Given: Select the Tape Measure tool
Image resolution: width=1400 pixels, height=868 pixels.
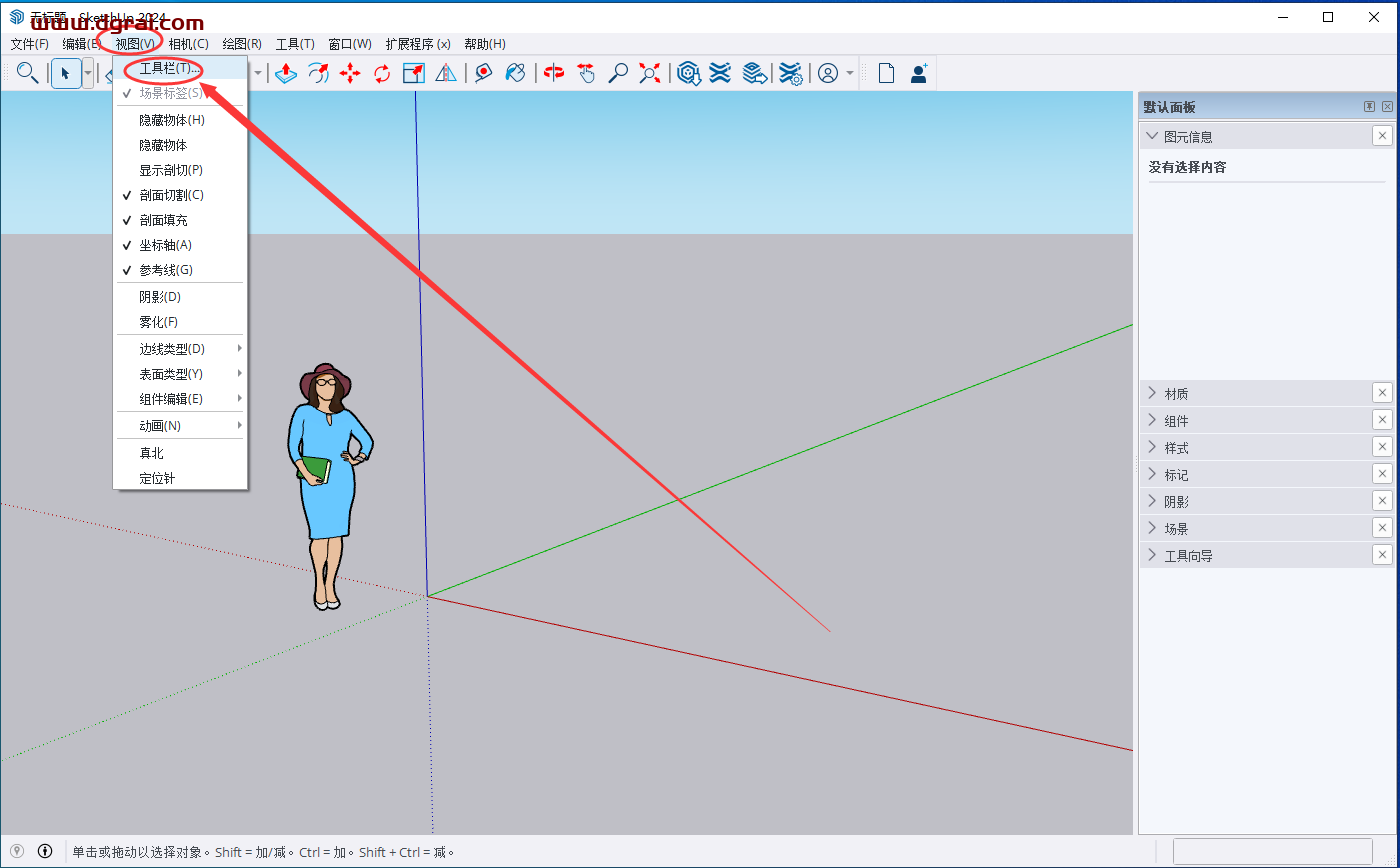Looking at the screenshot, I should pyautogui.click(x=484, y=73).
